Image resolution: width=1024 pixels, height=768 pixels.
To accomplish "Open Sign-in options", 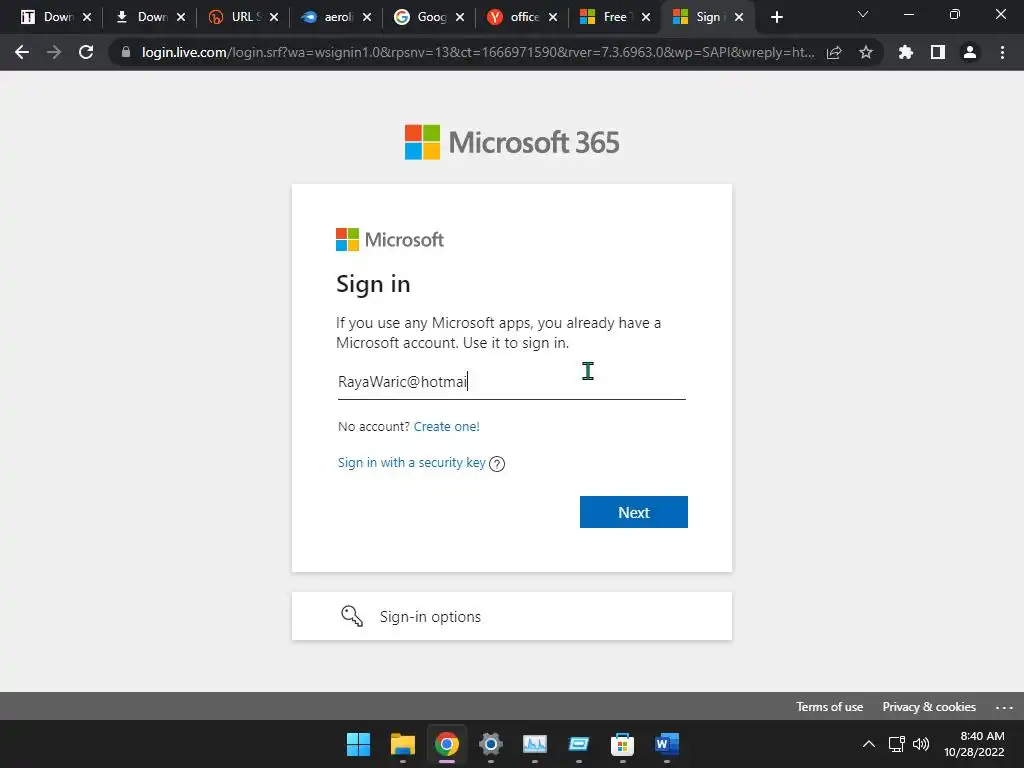I will click(x=511, y=616).
